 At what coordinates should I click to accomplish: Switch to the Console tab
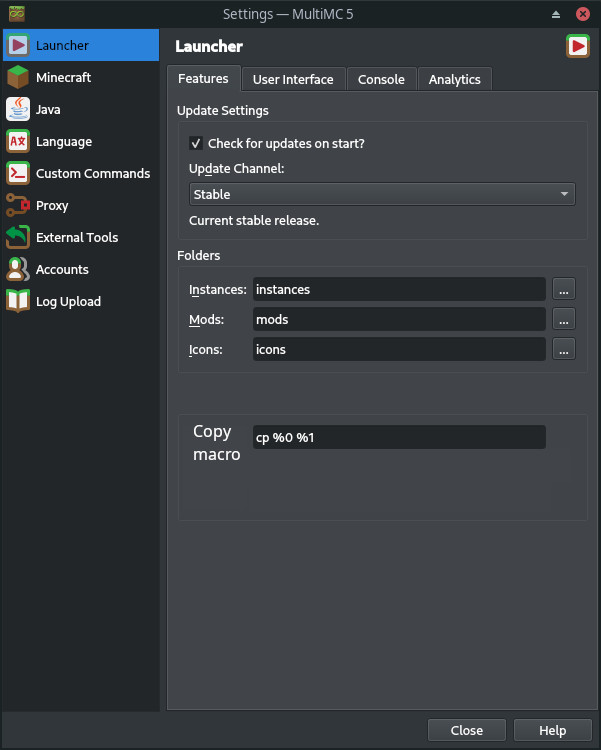381,79
